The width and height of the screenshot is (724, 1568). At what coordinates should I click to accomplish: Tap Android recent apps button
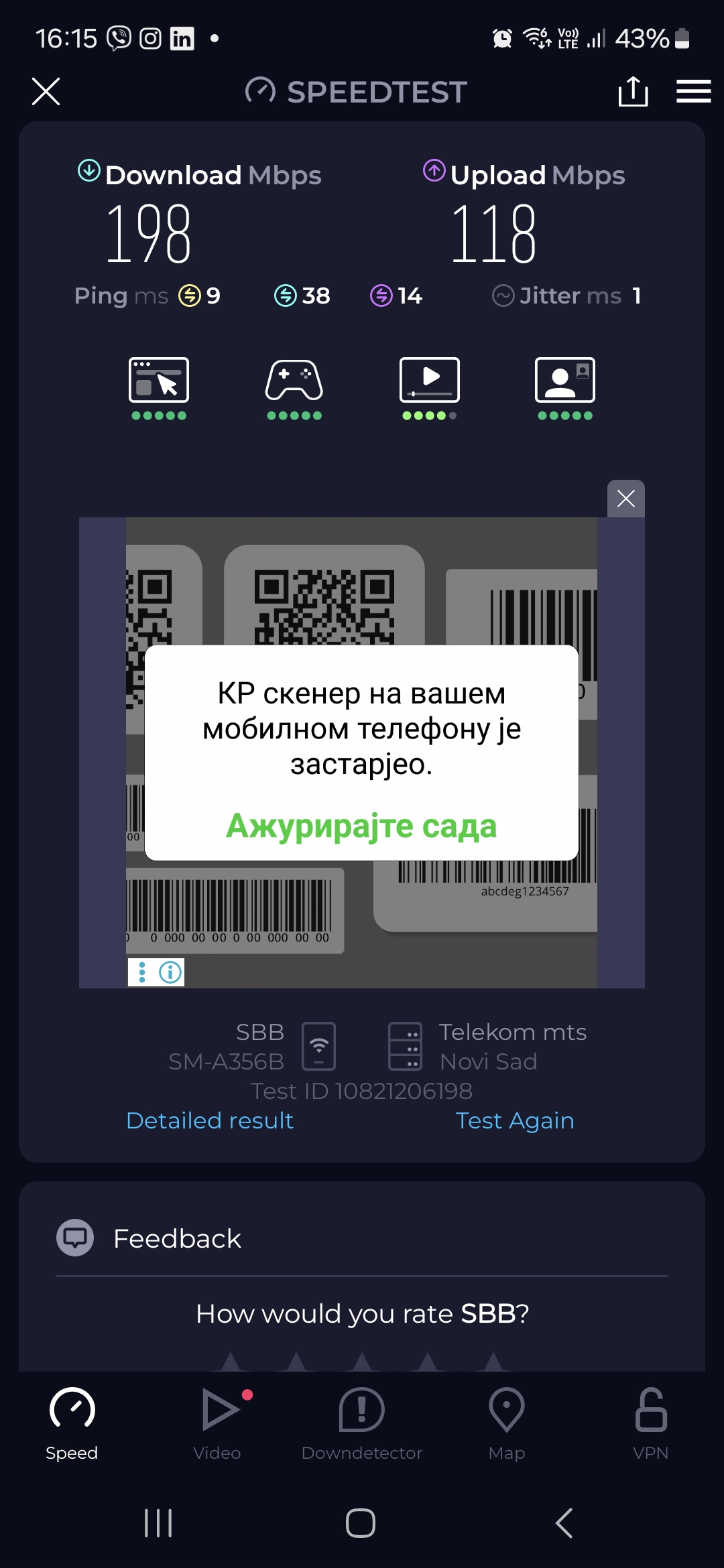pos(158,1523)
